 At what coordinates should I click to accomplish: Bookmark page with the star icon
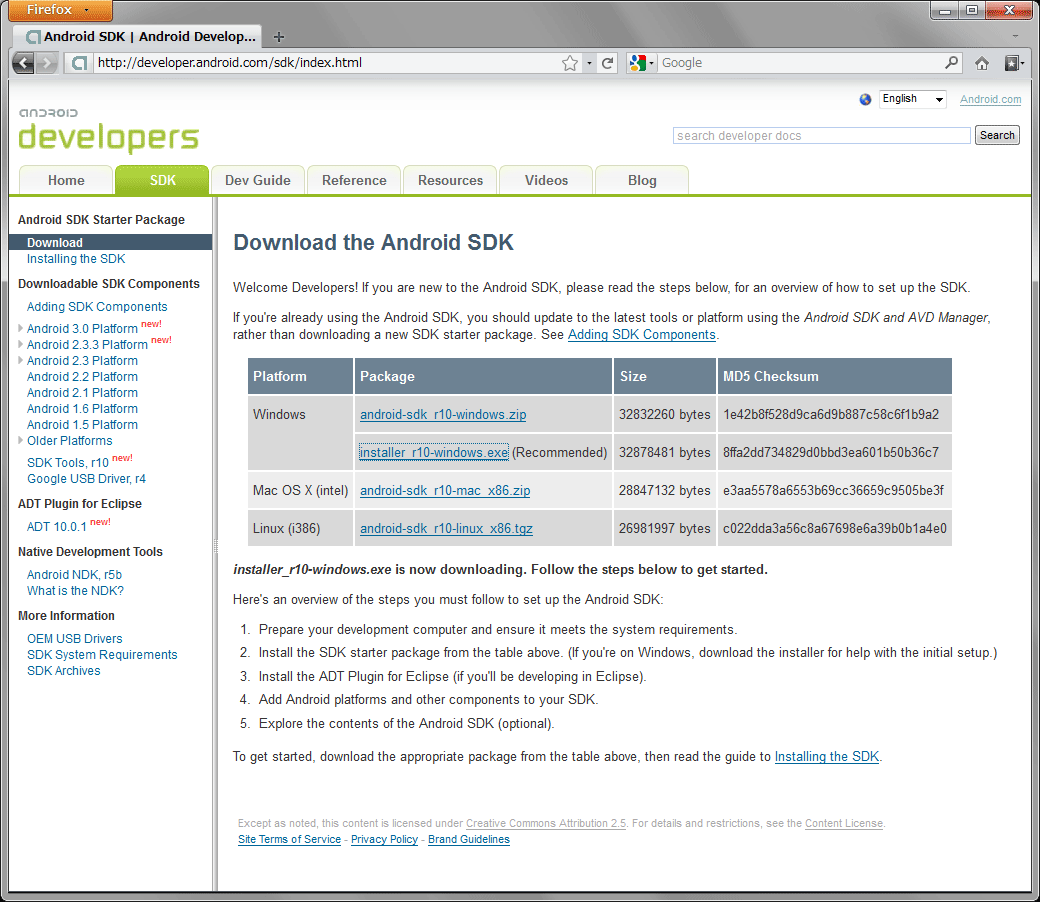tap(570, 63)
